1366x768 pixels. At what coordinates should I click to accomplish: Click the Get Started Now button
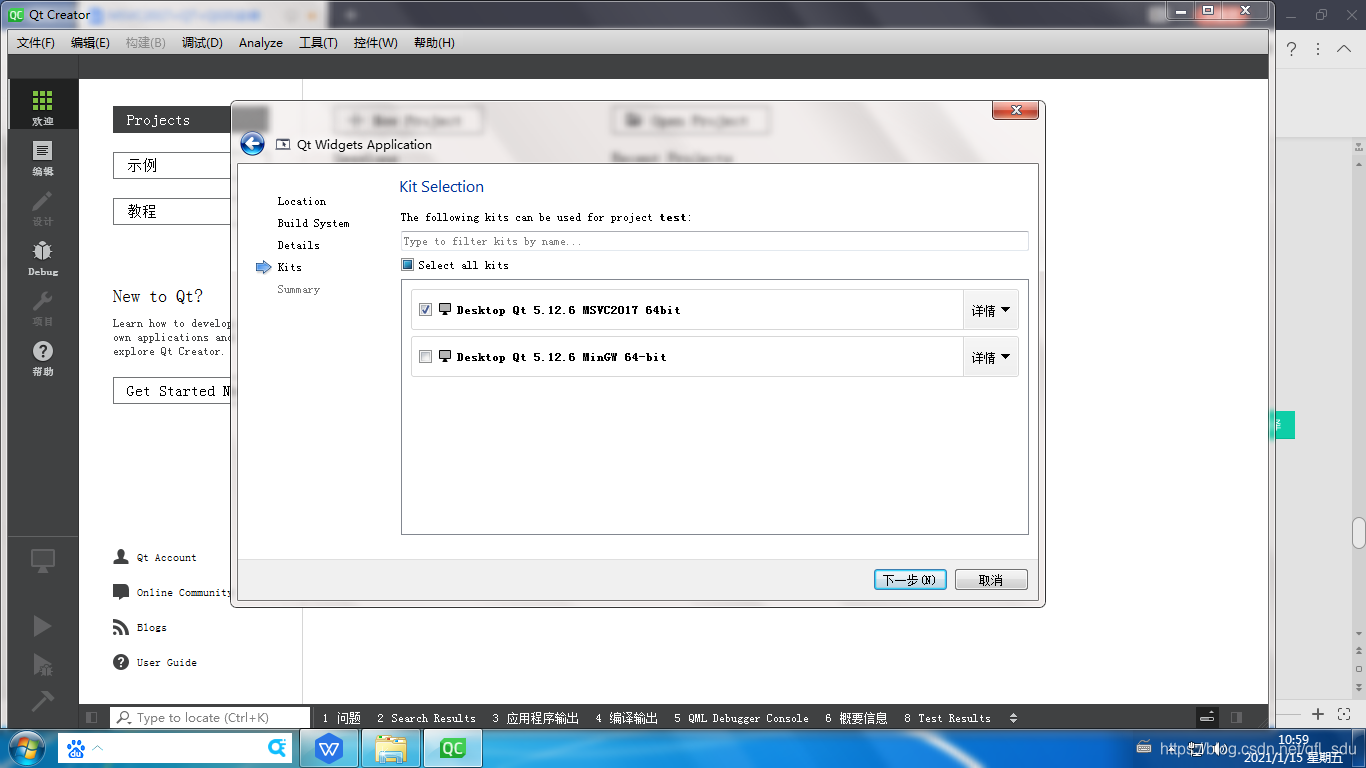click(x=172, y=391)
